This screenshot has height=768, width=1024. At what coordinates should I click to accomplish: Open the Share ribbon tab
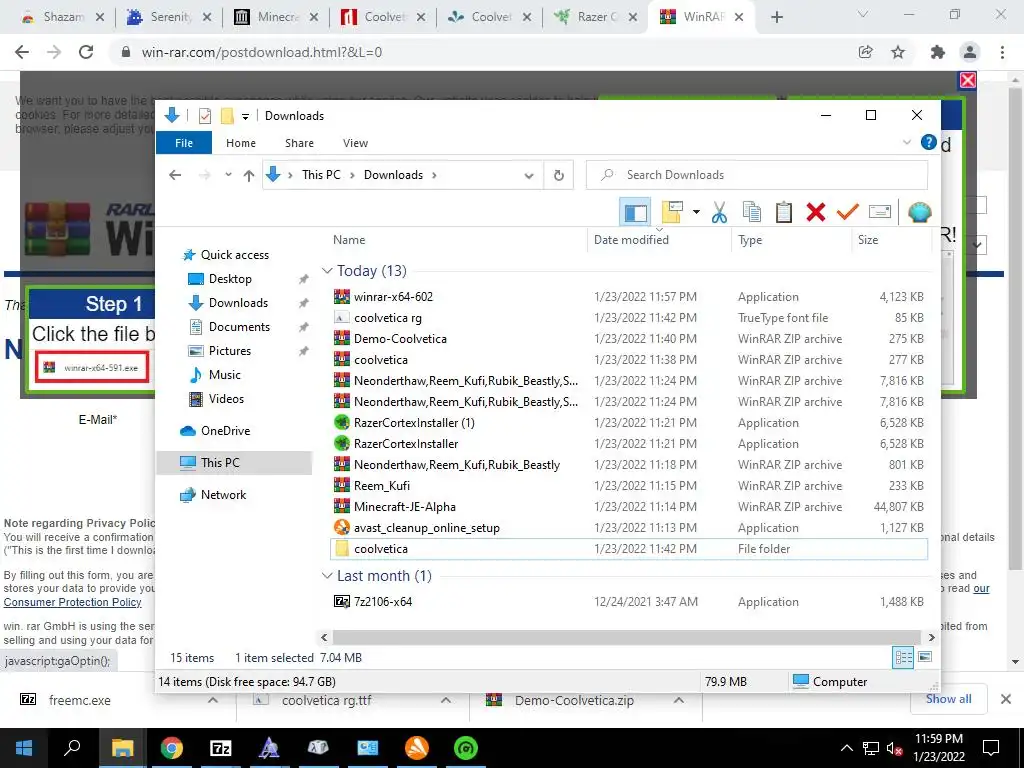coord(299,143)
